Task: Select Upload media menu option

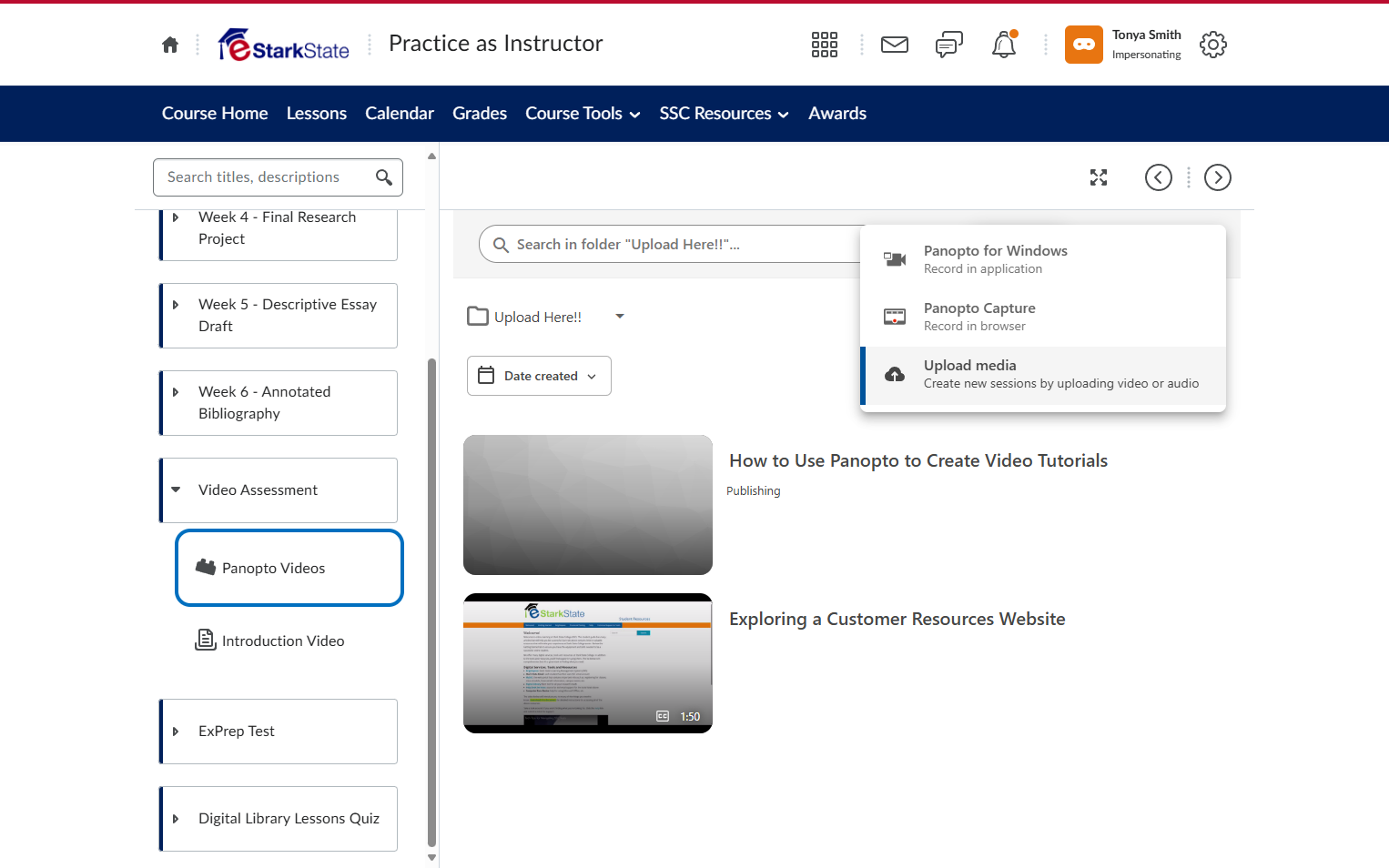Action: click(1043, 375)
